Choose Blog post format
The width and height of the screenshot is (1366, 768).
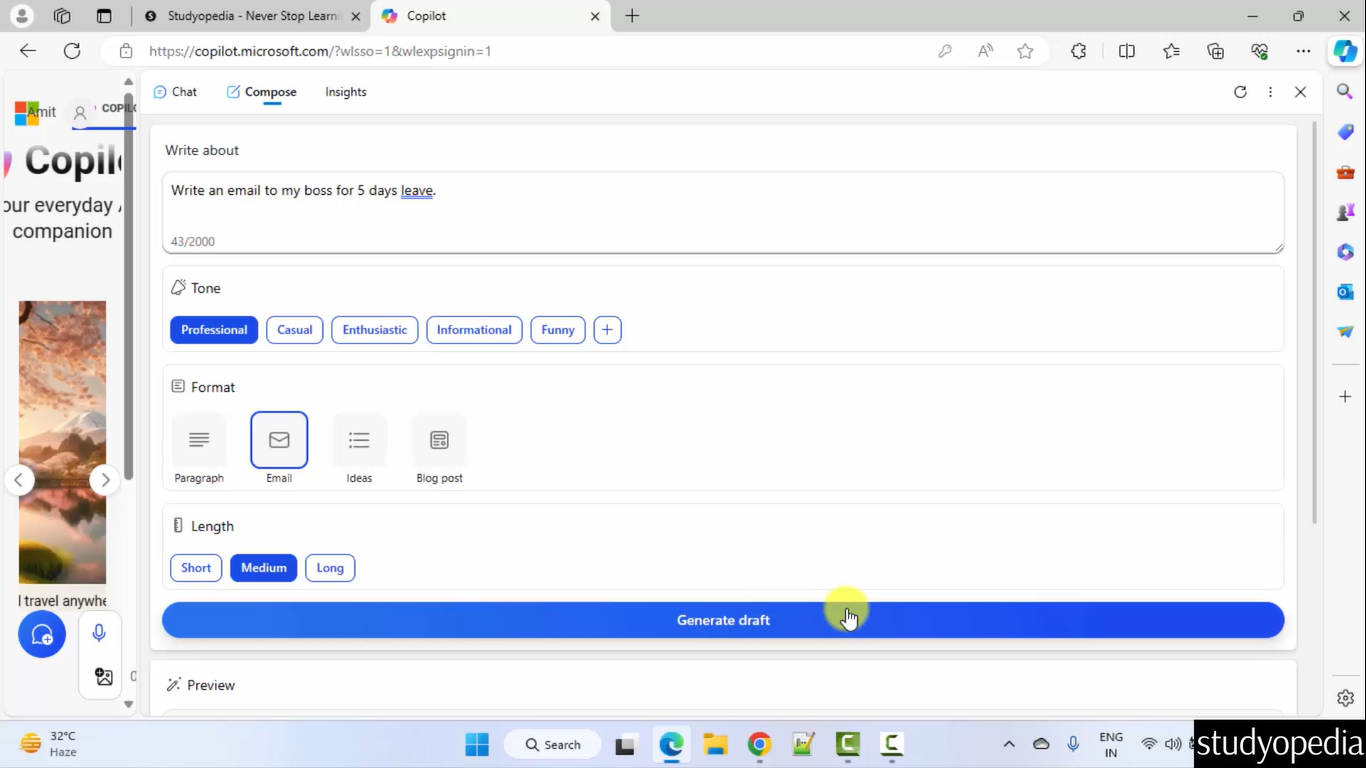[439, 449]
